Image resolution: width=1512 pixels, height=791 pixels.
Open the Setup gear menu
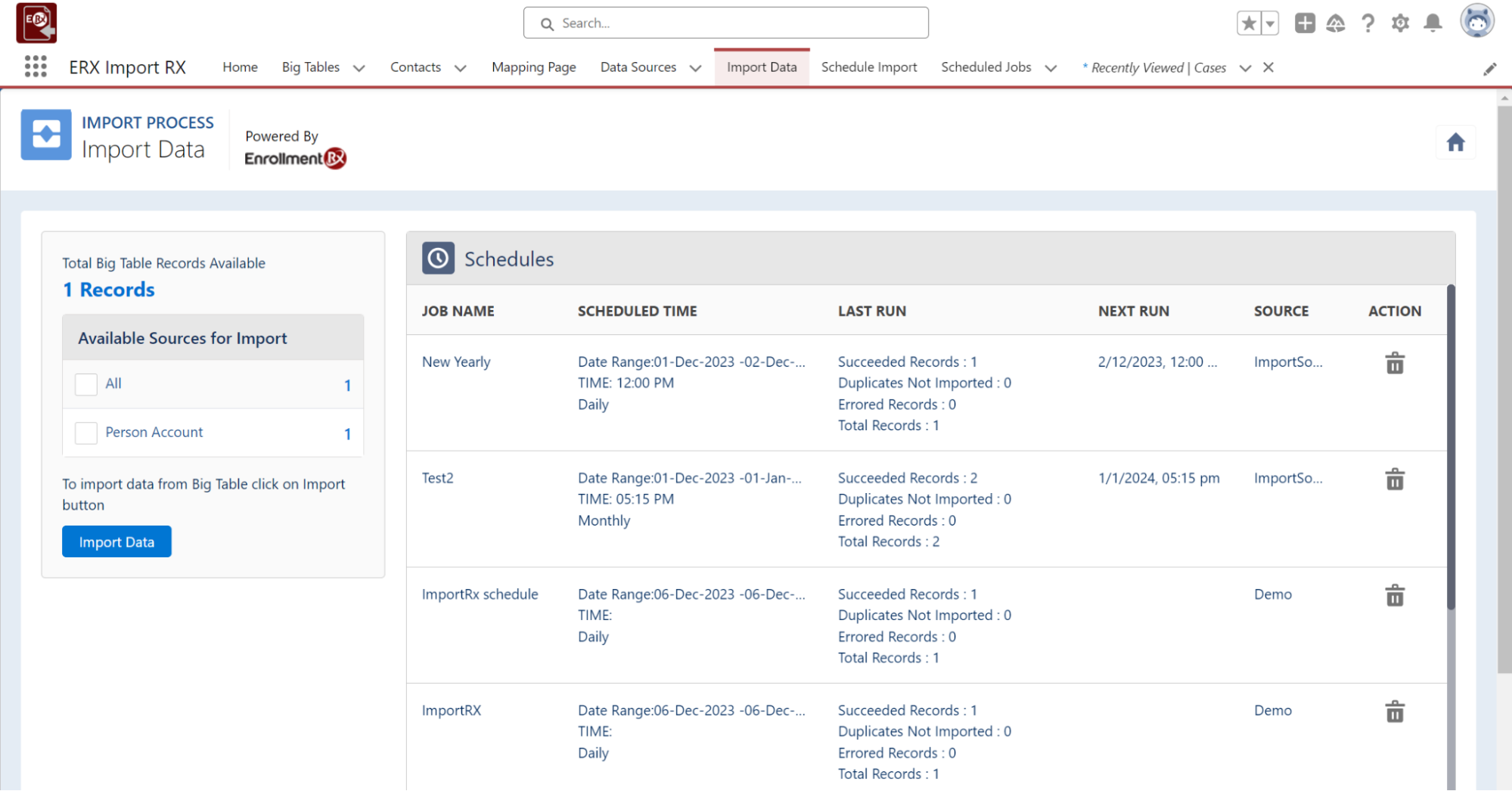[1399, 23]
